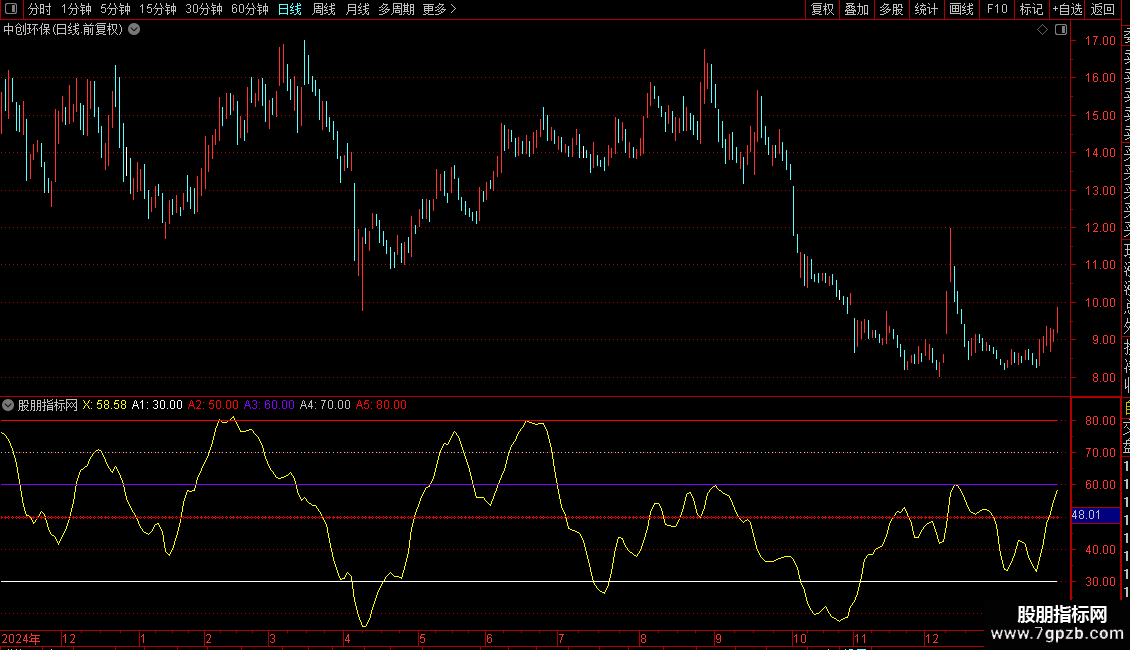This screenshot has height=650, width=1130.
Task: Click the 股朋指标网 indicator name
Action: [48, 405]
